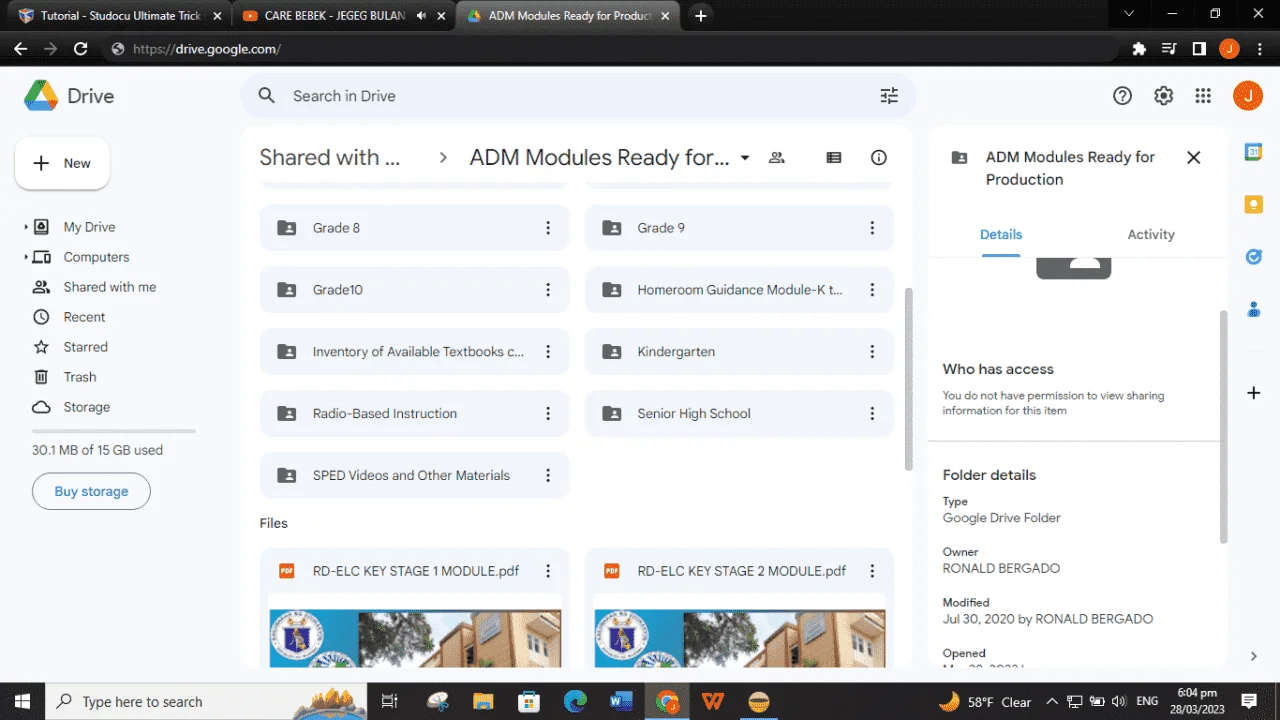Open Windows Start menu
1280x720 pixels.
[x=22, y=701]
